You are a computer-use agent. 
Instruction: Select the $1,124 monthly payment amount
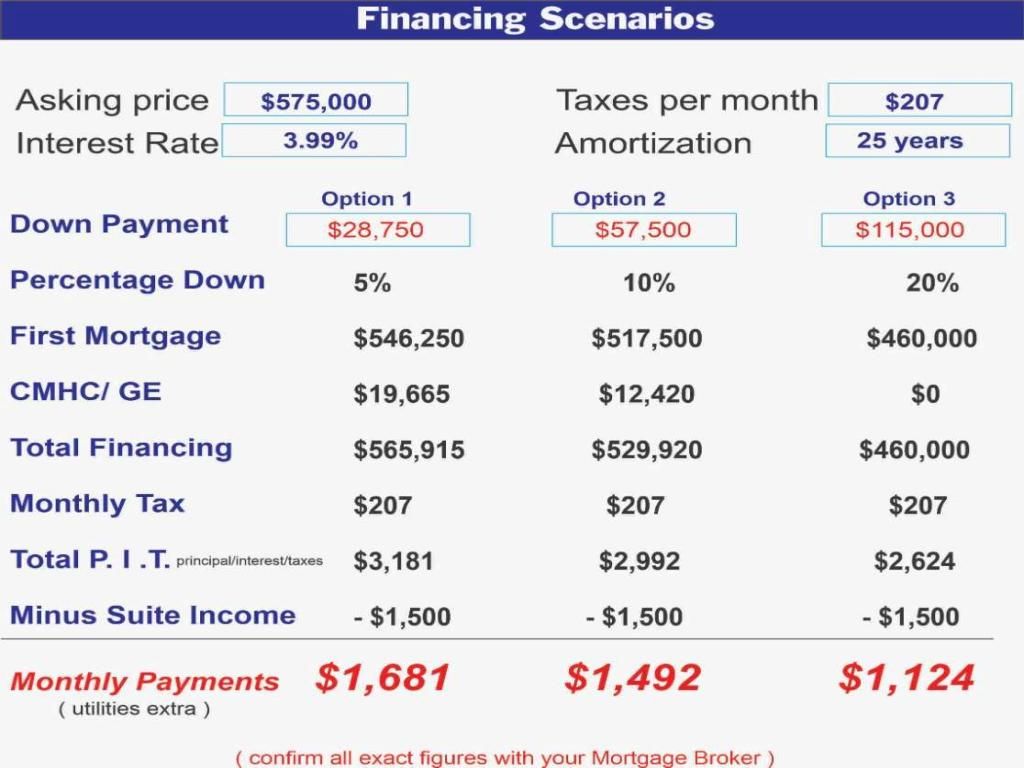point(906,678)
